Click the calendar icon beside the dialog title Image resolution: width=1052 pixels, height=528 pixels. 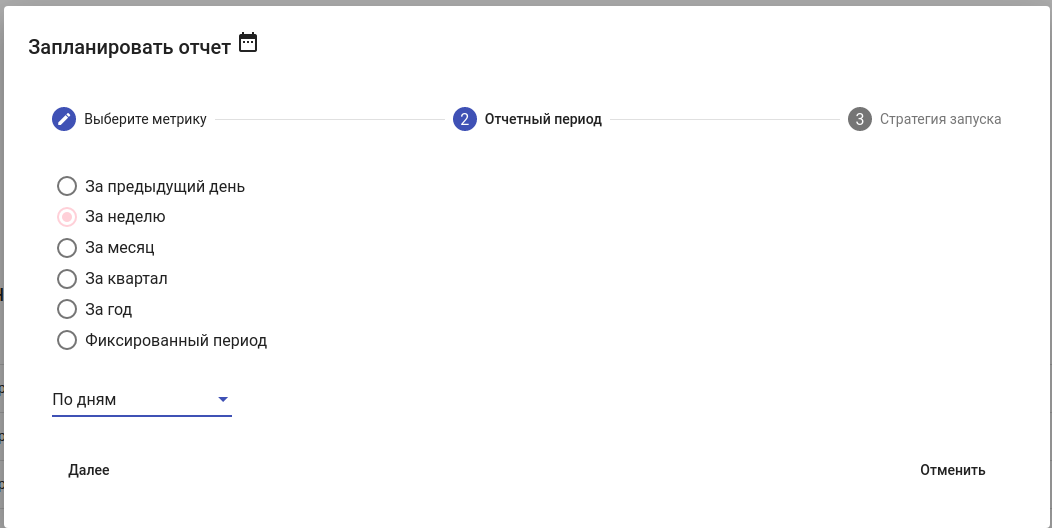(x=248, y=43)
